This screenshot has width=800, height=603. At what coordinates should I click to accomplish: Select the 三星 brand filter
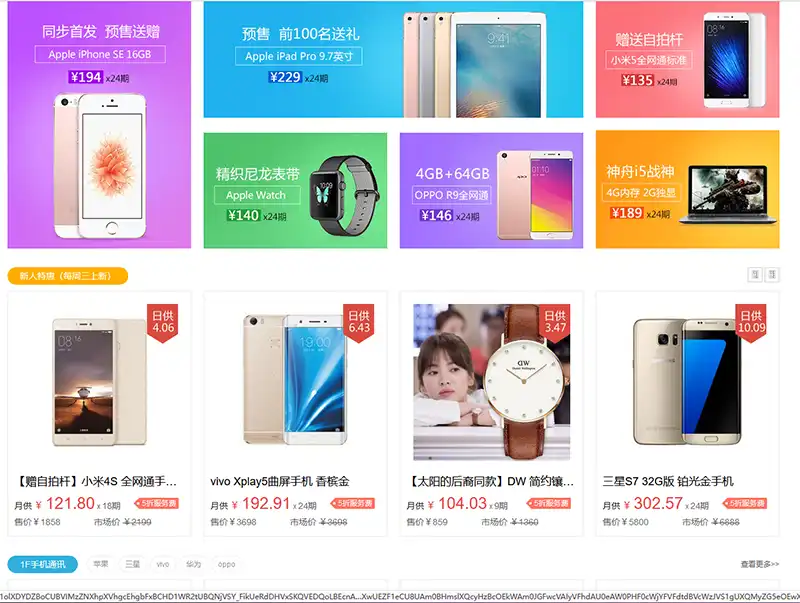click(132, 564)
